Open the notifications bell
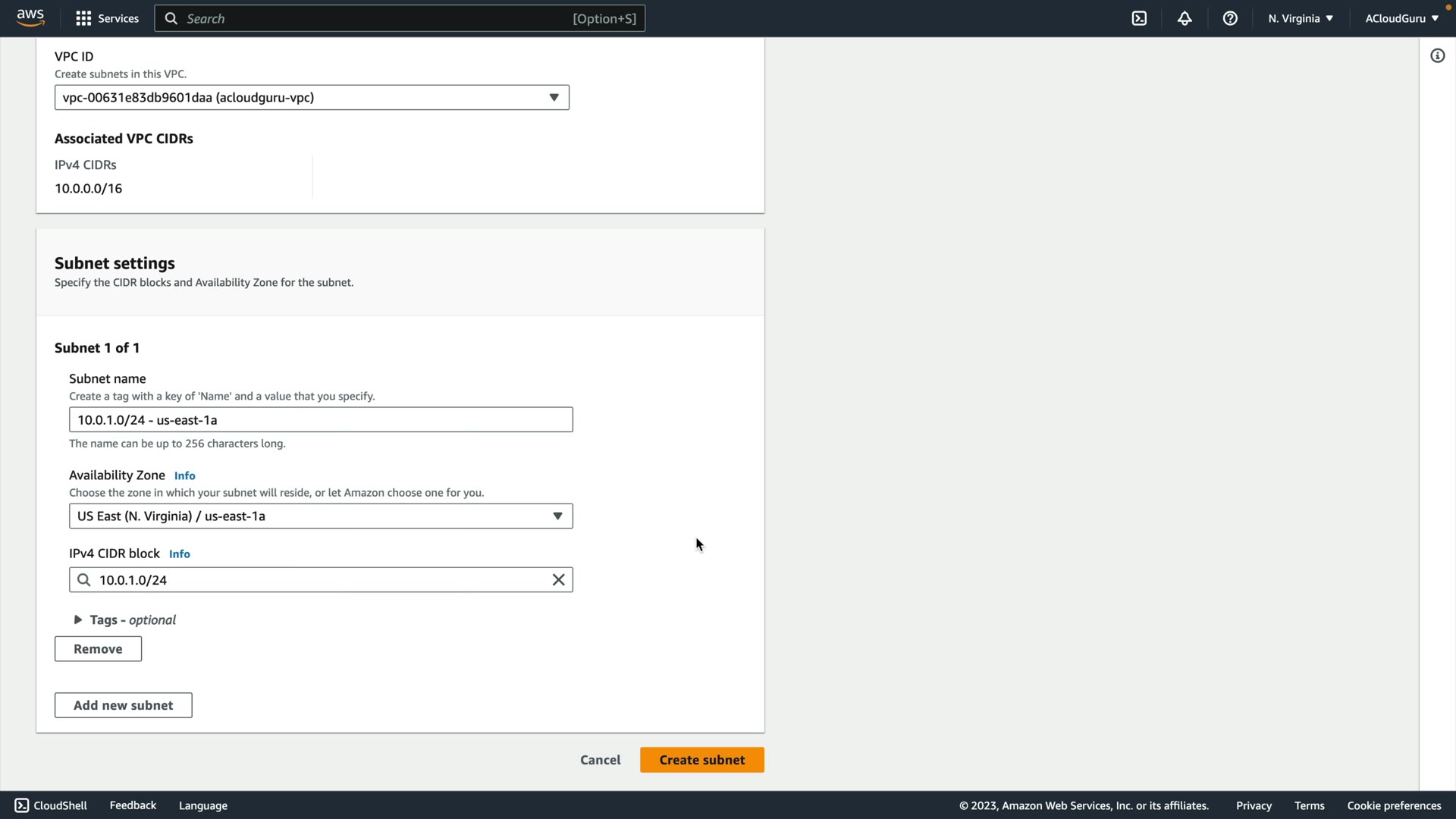Image resolution: width=1456 pixels, height=819 pixels. [1185, 18]
